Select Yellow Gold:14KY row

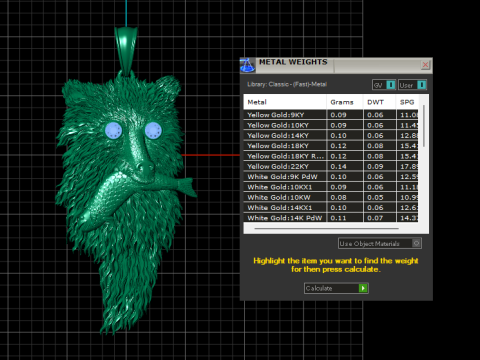tap(331, 135)
